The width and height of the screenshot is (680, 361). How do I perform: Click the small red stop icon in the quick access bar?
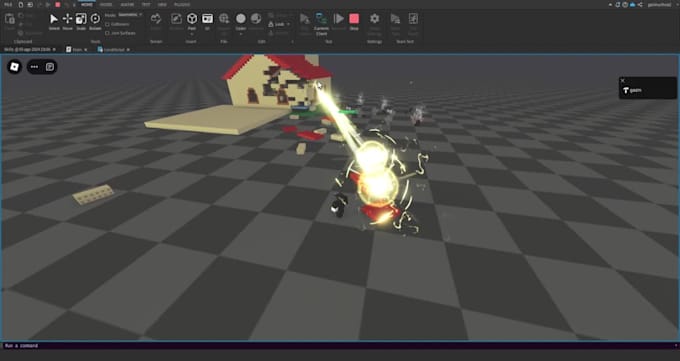58,4
